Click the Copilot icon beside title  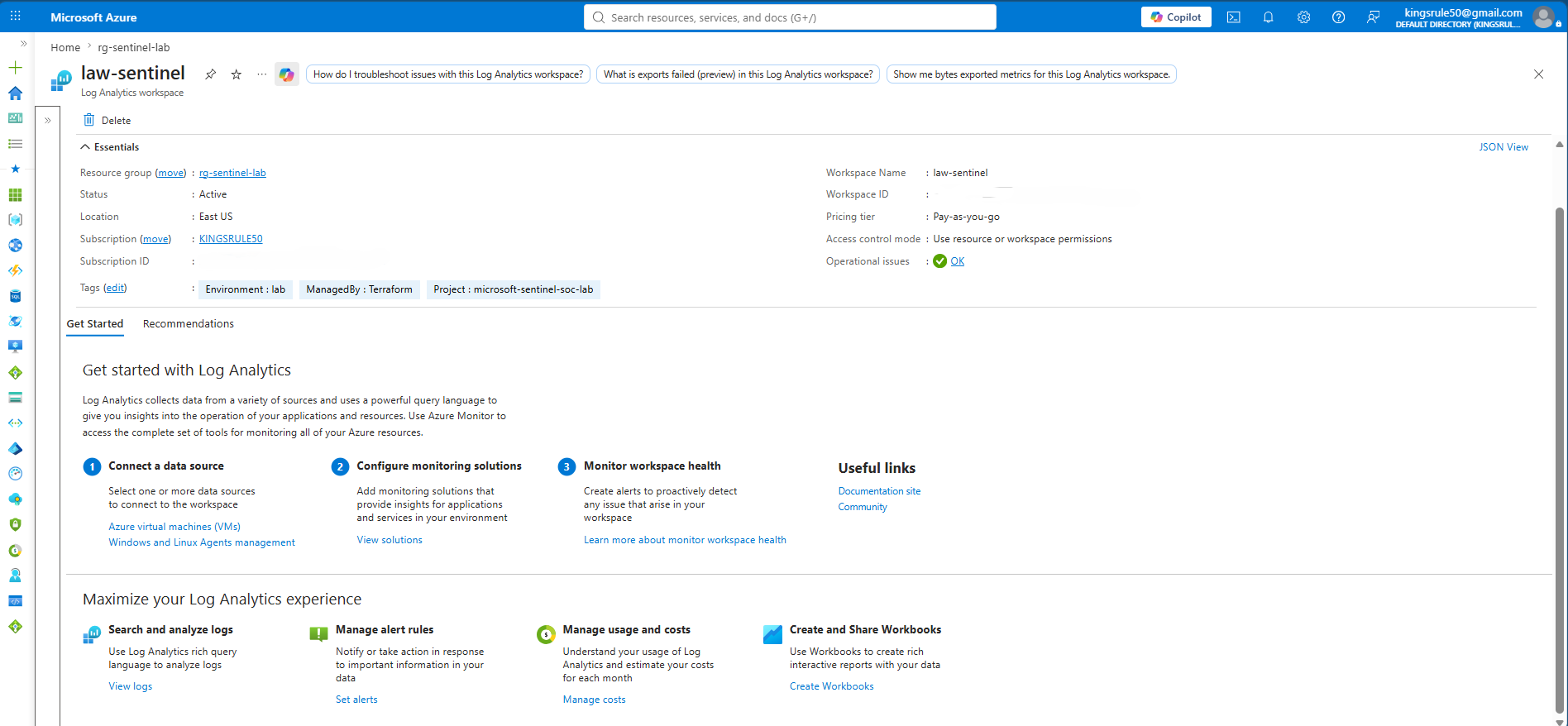click(287, 74)
